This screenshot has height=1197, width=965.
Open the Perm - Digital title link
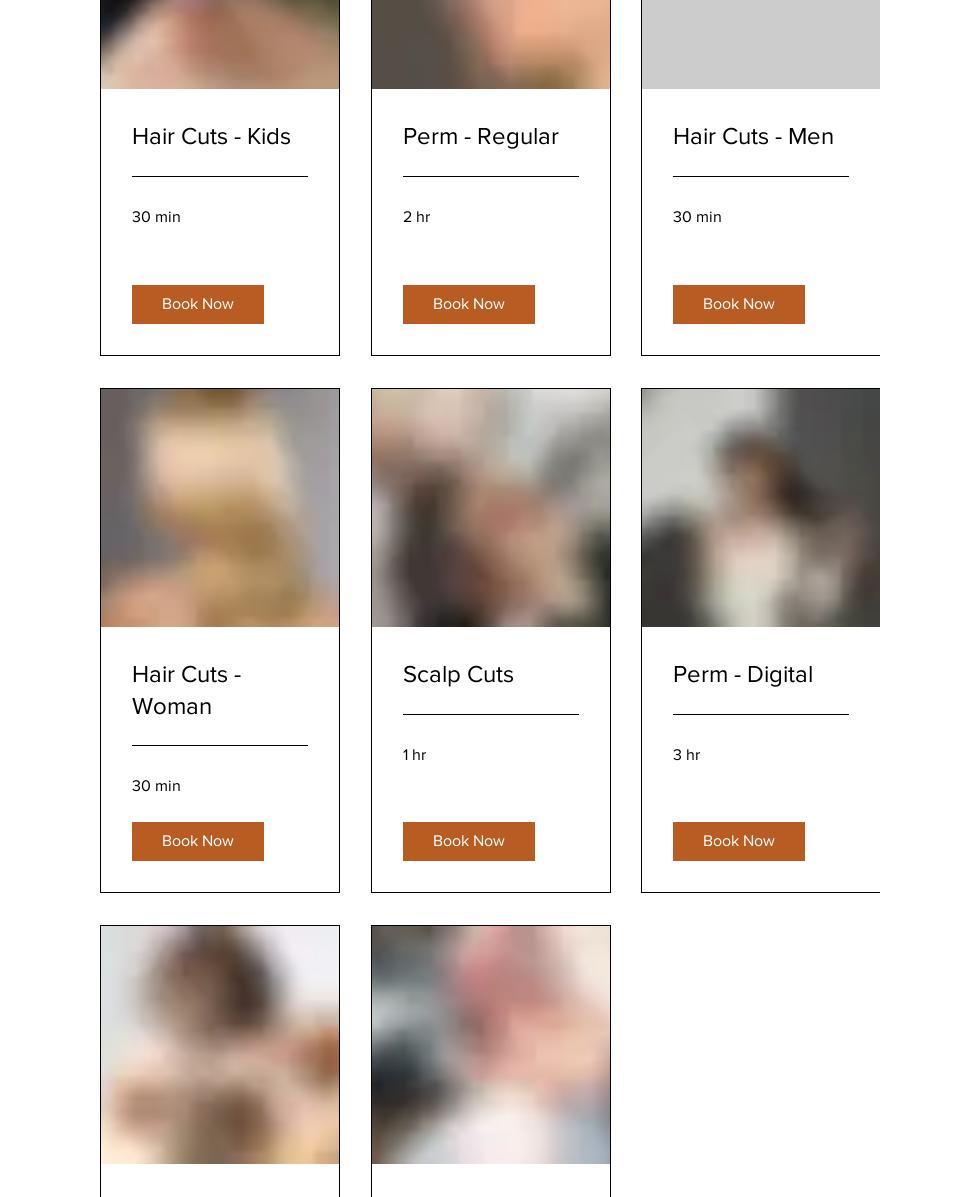click(743, 675)
